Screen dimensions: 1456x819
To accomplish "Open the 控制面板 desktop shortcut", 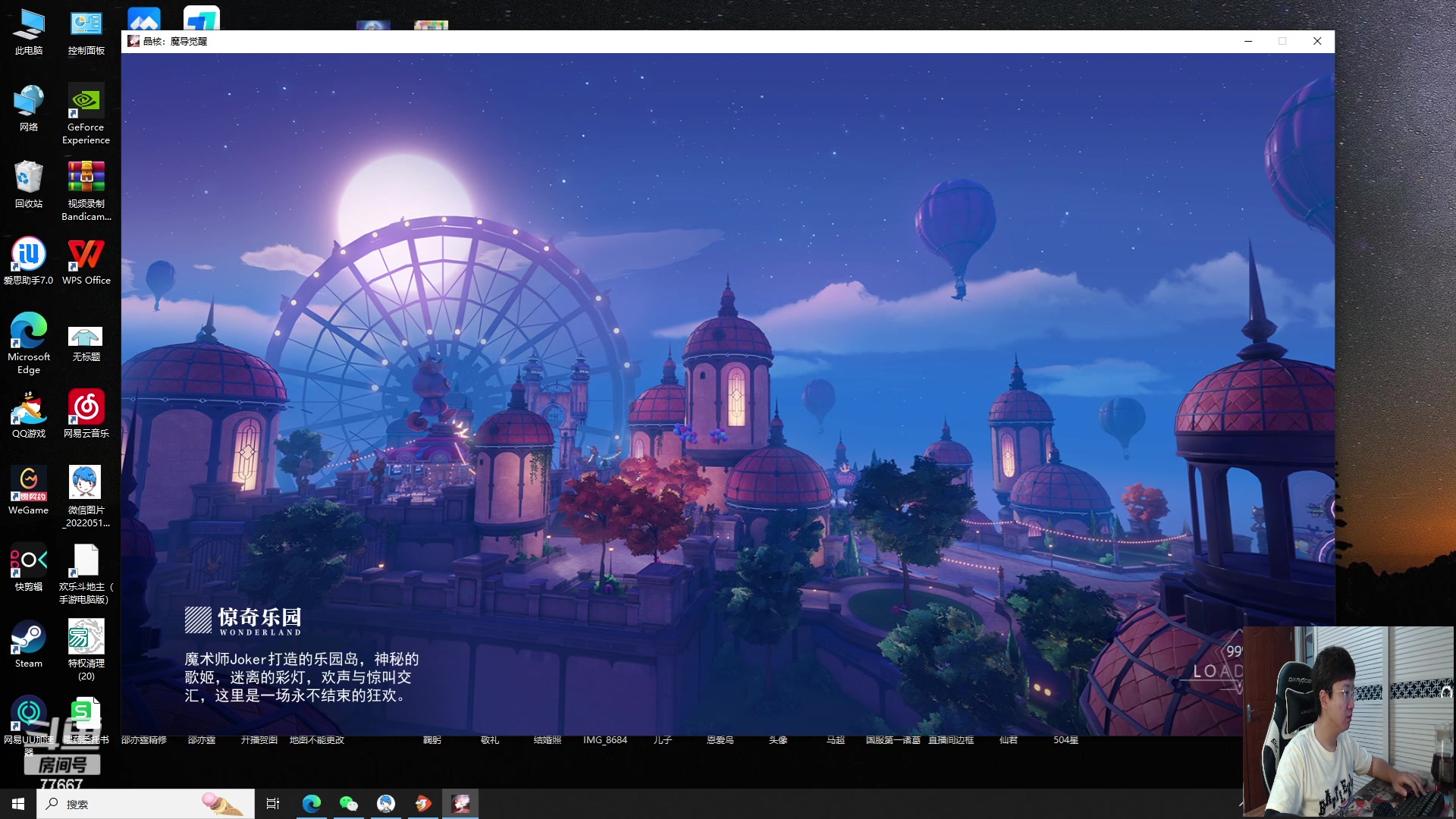I will pyautogui.click(x=86, y=32).
